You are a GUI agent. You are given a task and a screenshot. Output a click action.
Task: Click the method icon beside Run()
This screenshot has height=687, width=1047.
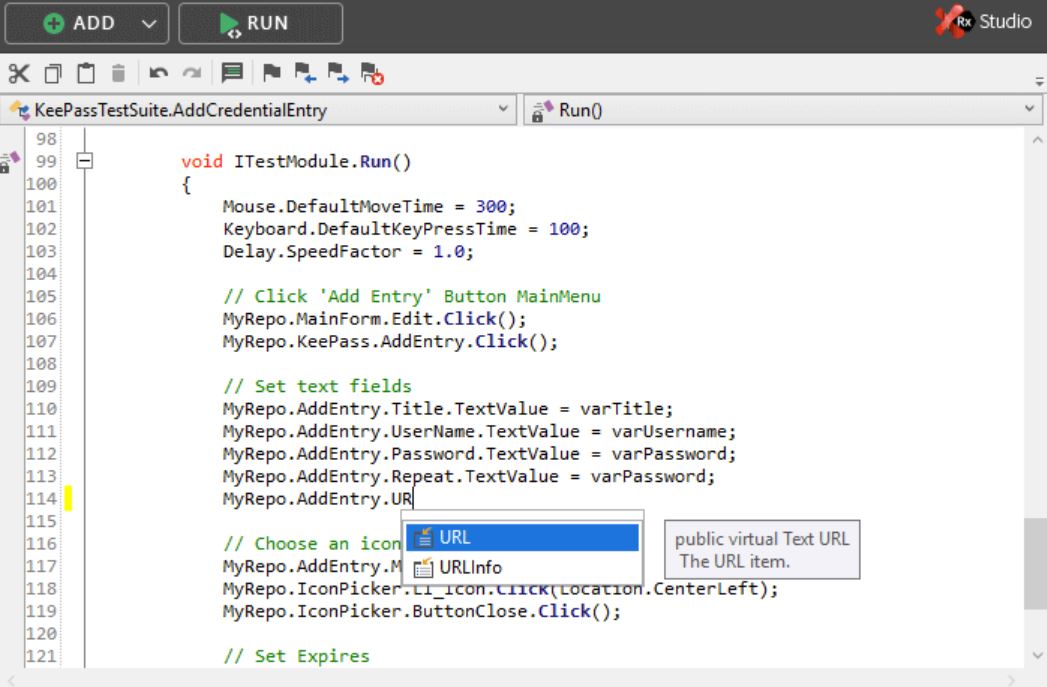542,111
